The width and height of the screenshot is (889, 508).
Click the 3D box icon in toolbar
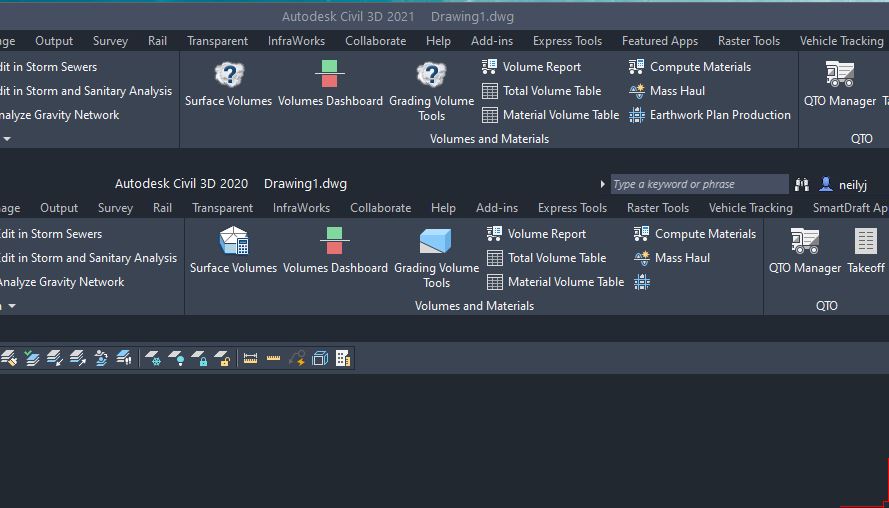(x=320, y=358)
